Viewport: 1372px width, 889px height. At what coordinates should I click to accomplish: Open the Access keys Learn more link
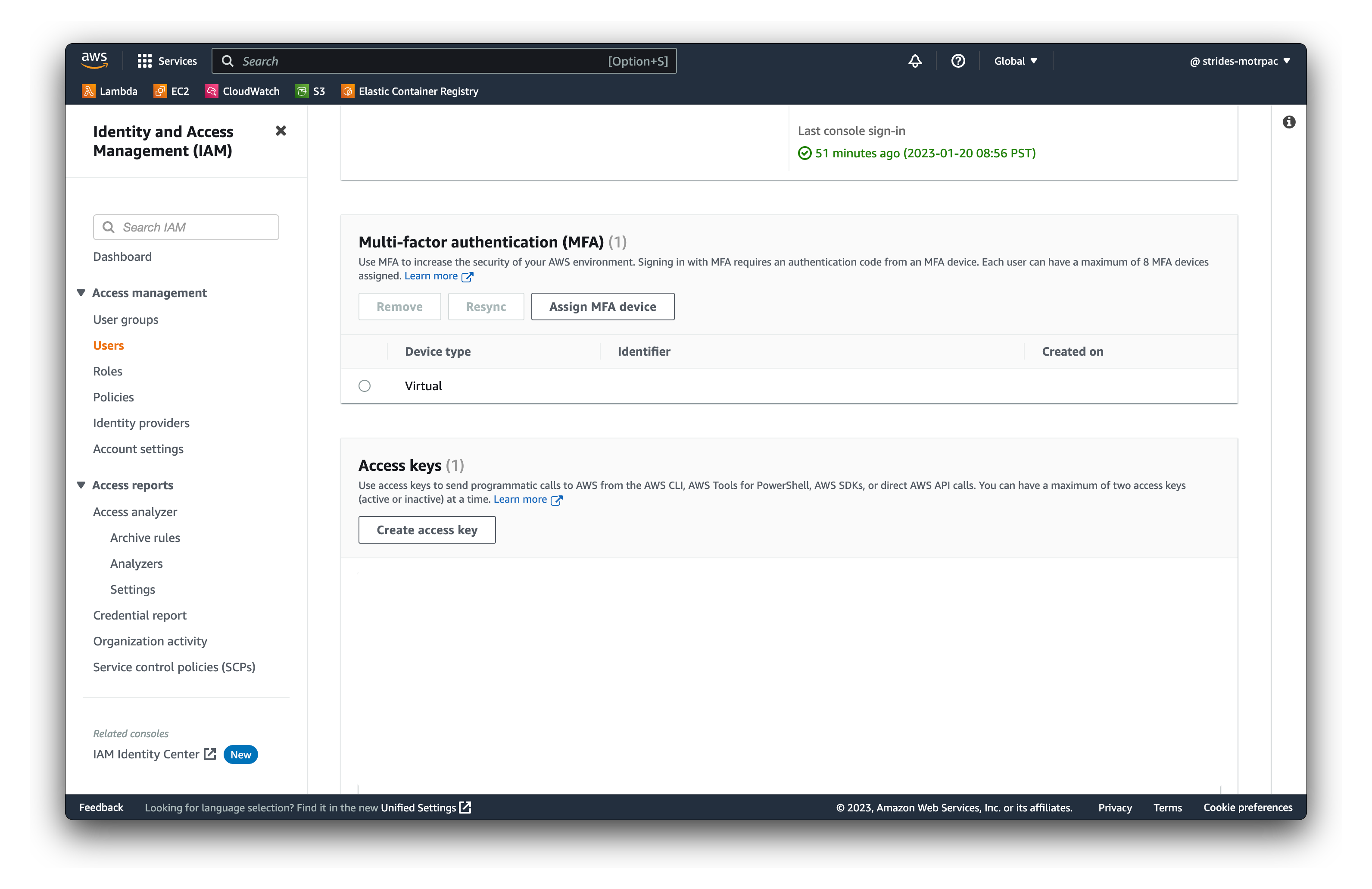pos(520,500)
